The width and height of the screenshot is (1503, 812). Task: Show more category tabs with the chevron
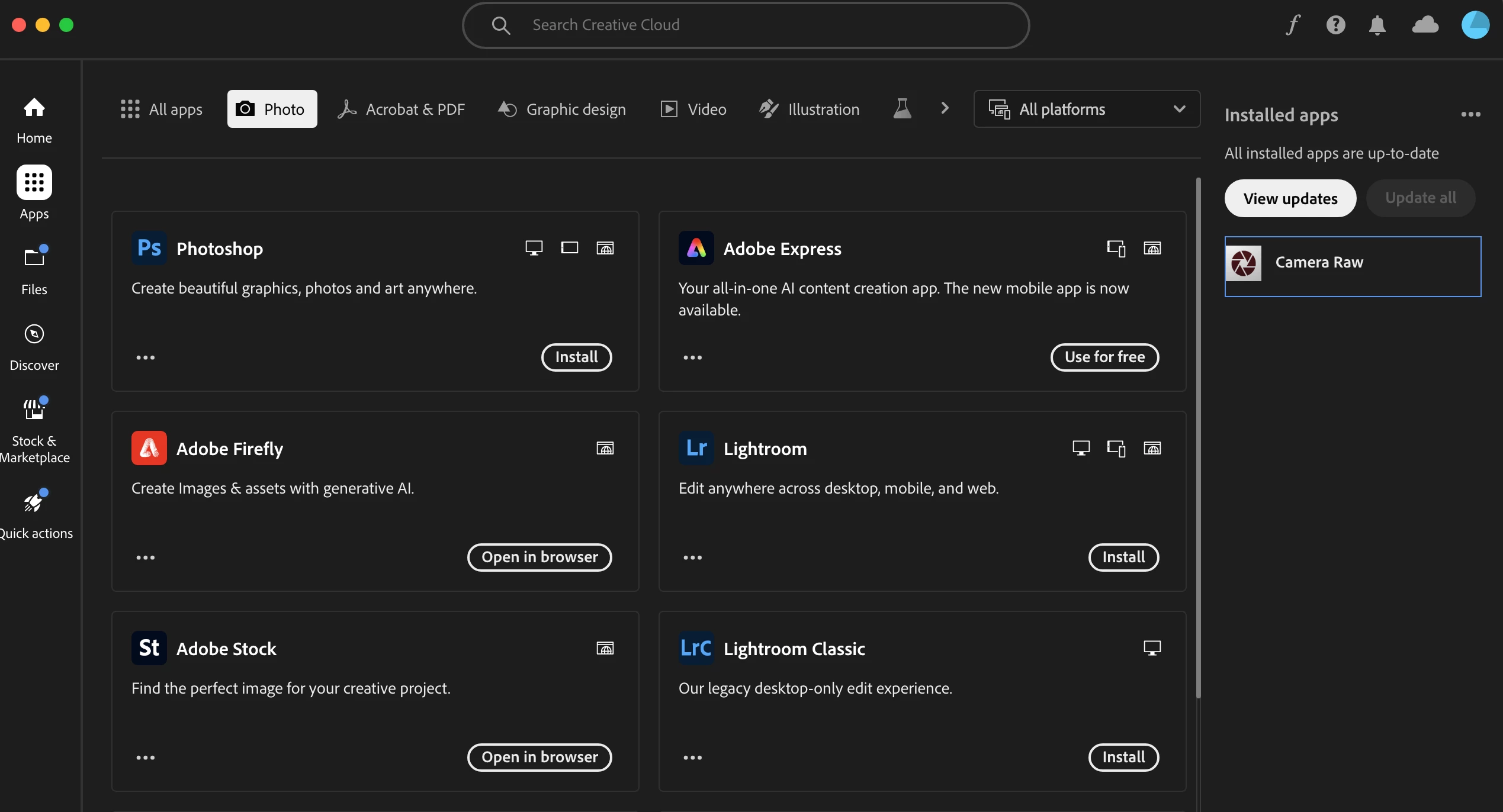(x=945, y=109)
